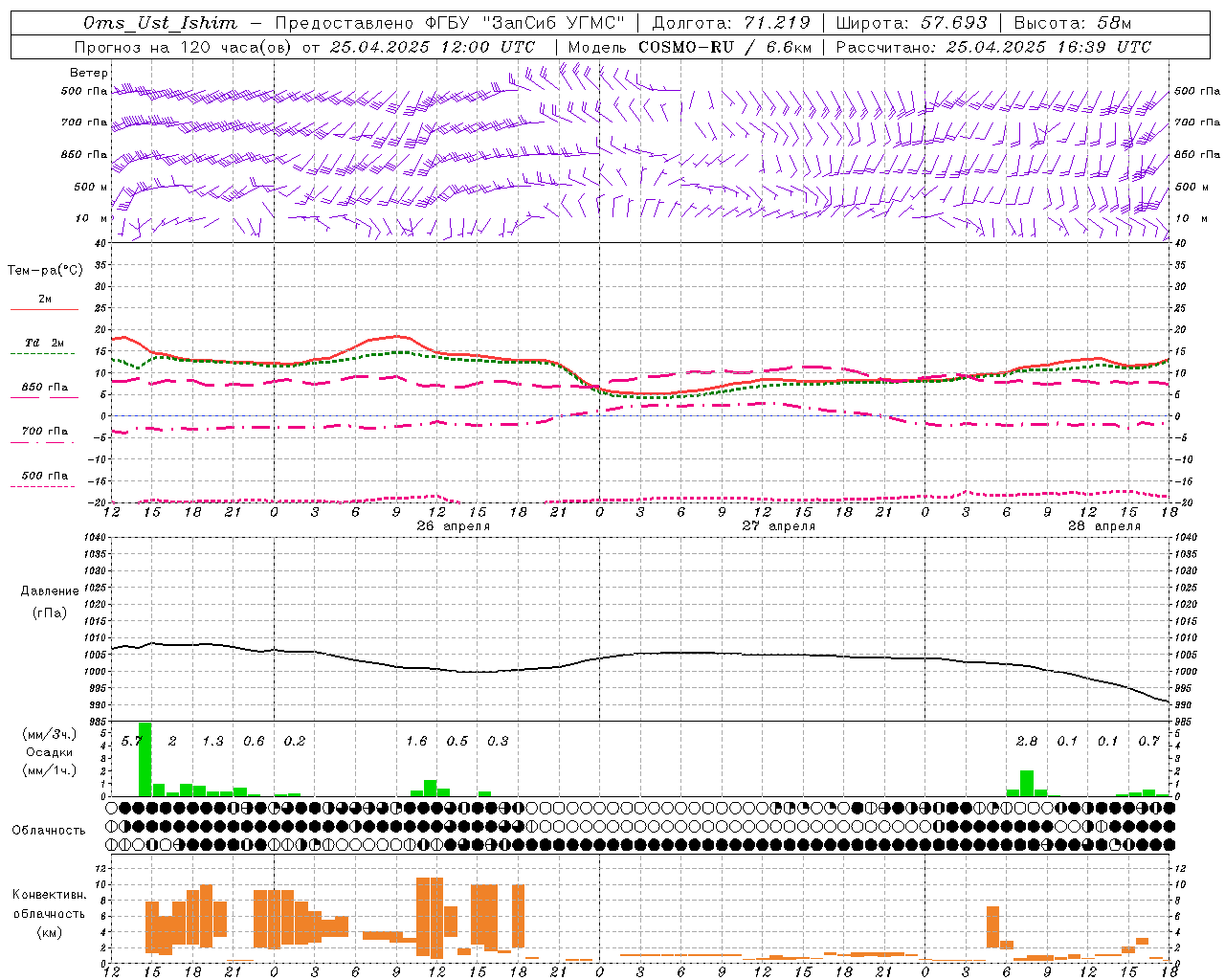Click the 'Облачность' cloud cover label
1225x980 pixels.
click(49, 831)
